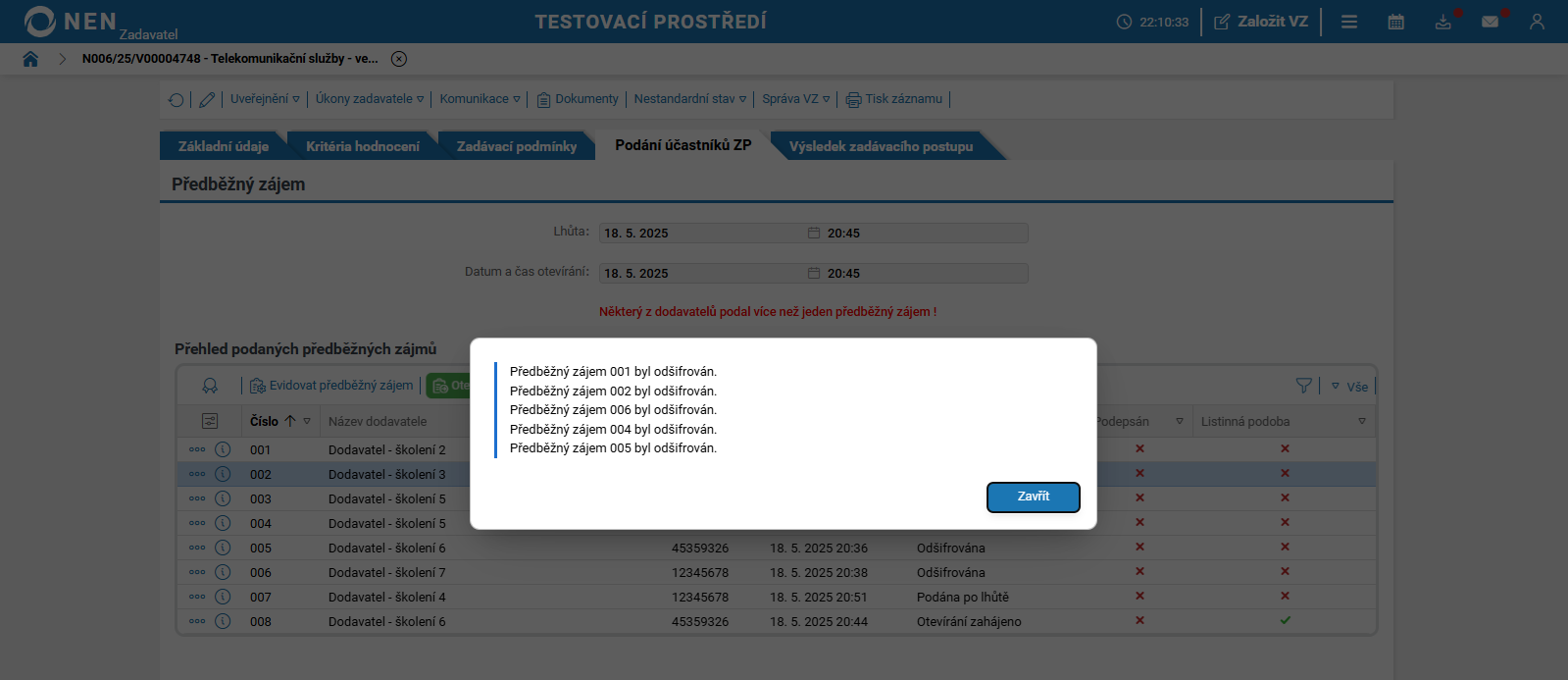Open Podepsán column filter dropdown

1180,422
